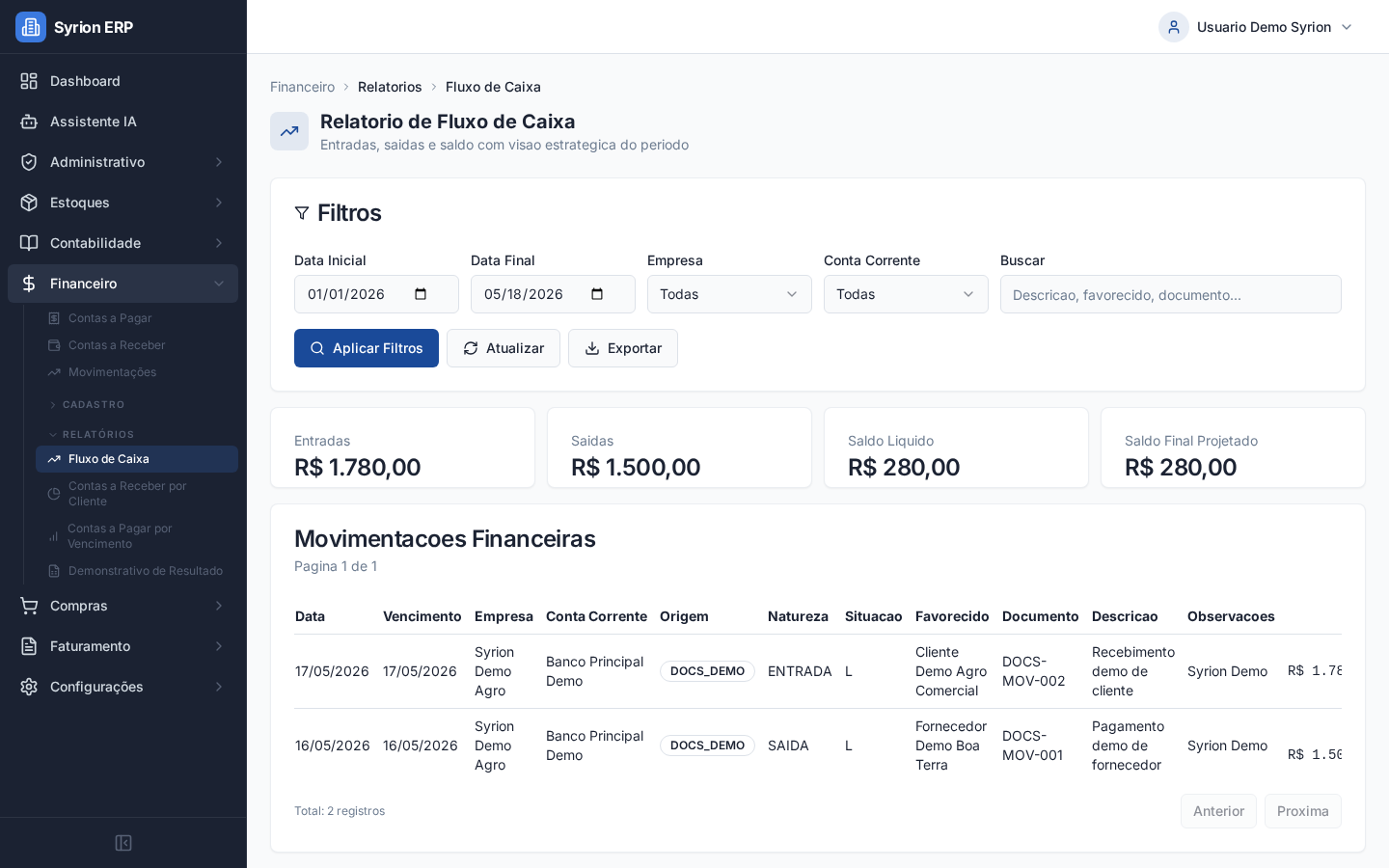The image size is (1389, 868).
Task: Open Movimentações submenu item
Action: click(137, 372)
